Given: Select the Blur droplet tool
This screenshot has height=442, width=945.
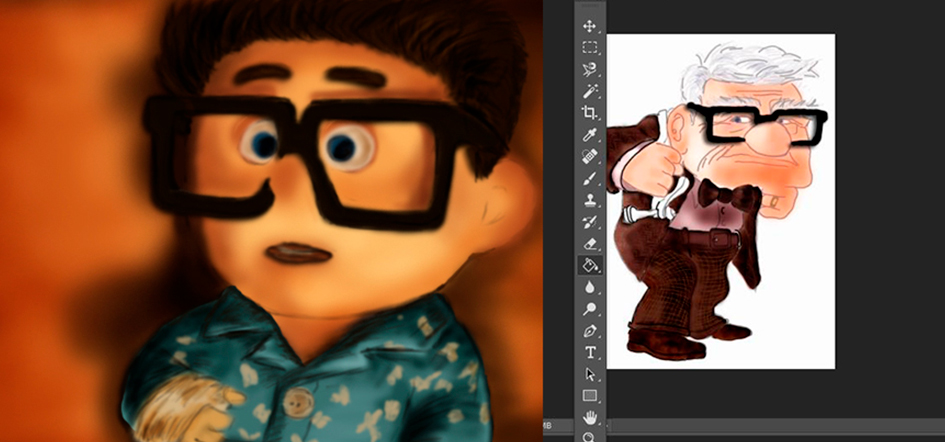Looking at the screenshot, I should (x=589, y=287).
